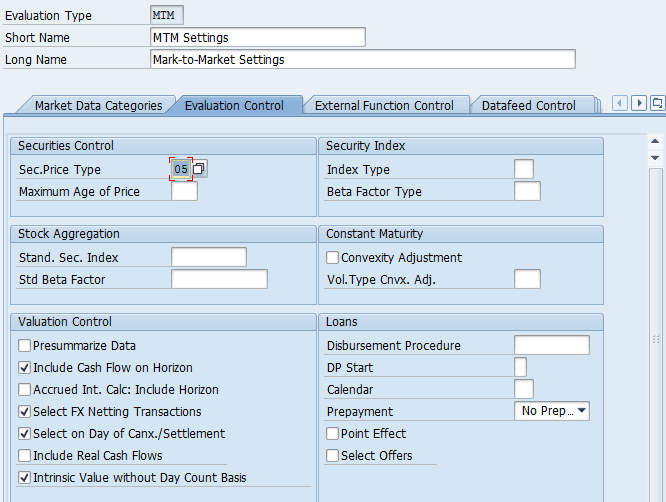Open the External Function Control tab
The image size is (666, 502).
coord(384,105)
